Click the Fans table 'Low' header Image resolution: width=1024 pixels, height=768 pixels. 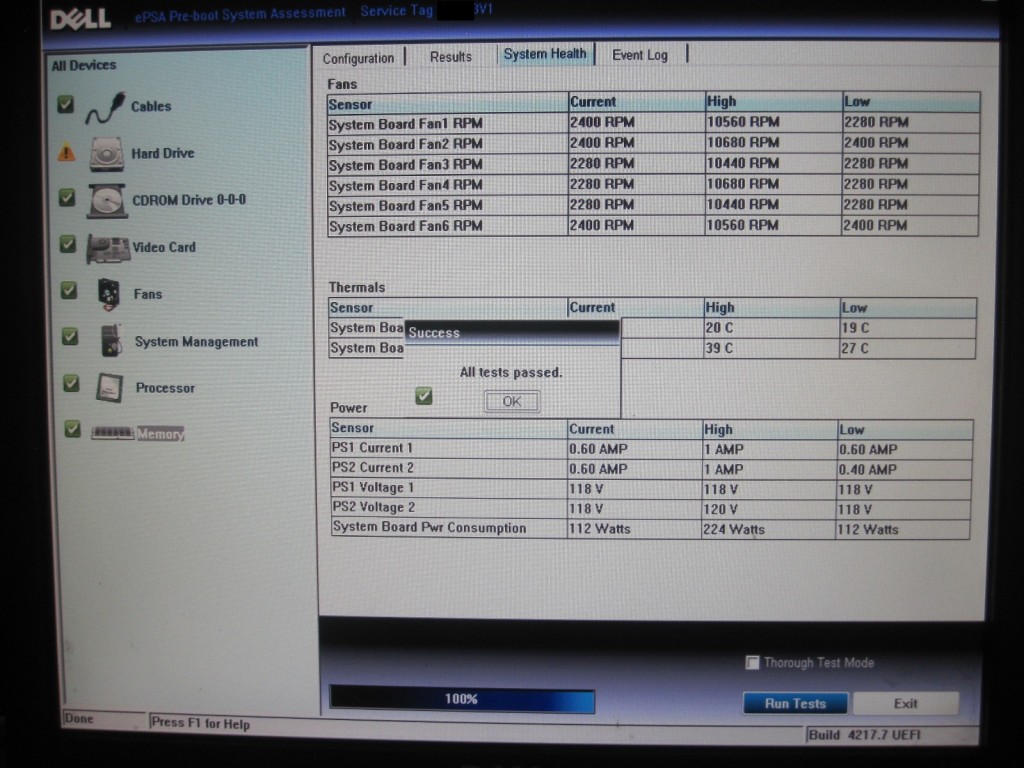coord(857,102)
